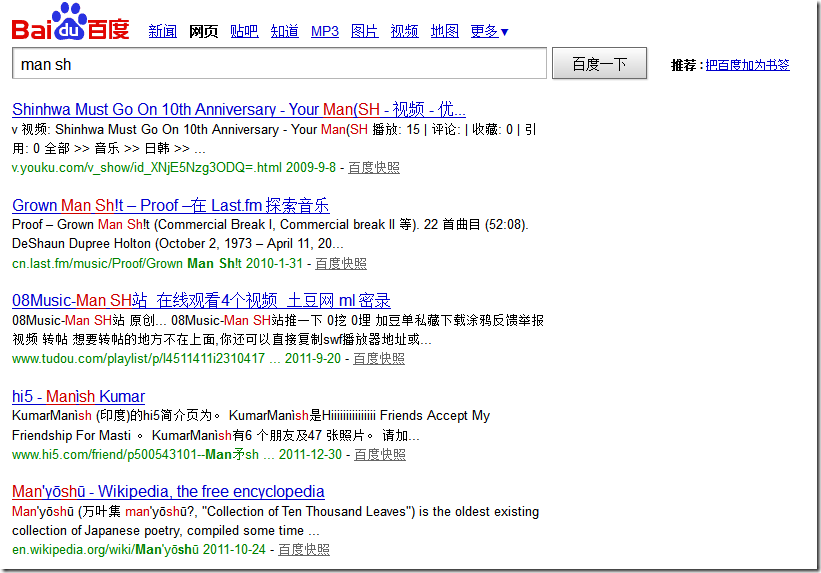The width and height of the screenshot is (821, 573).
Task: Open 百度快照 for the hi5 result
Action: tap(380, 455)
